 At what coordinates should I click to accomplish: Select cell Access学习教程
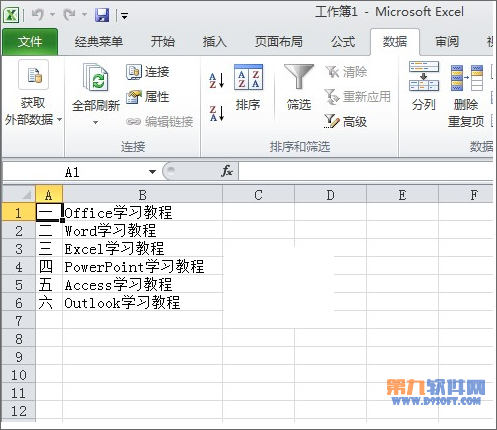click(142, 284)
